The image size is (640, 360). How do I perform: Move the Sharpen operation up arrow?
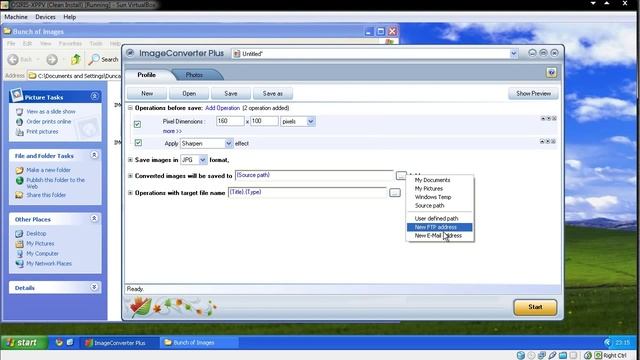542,142
